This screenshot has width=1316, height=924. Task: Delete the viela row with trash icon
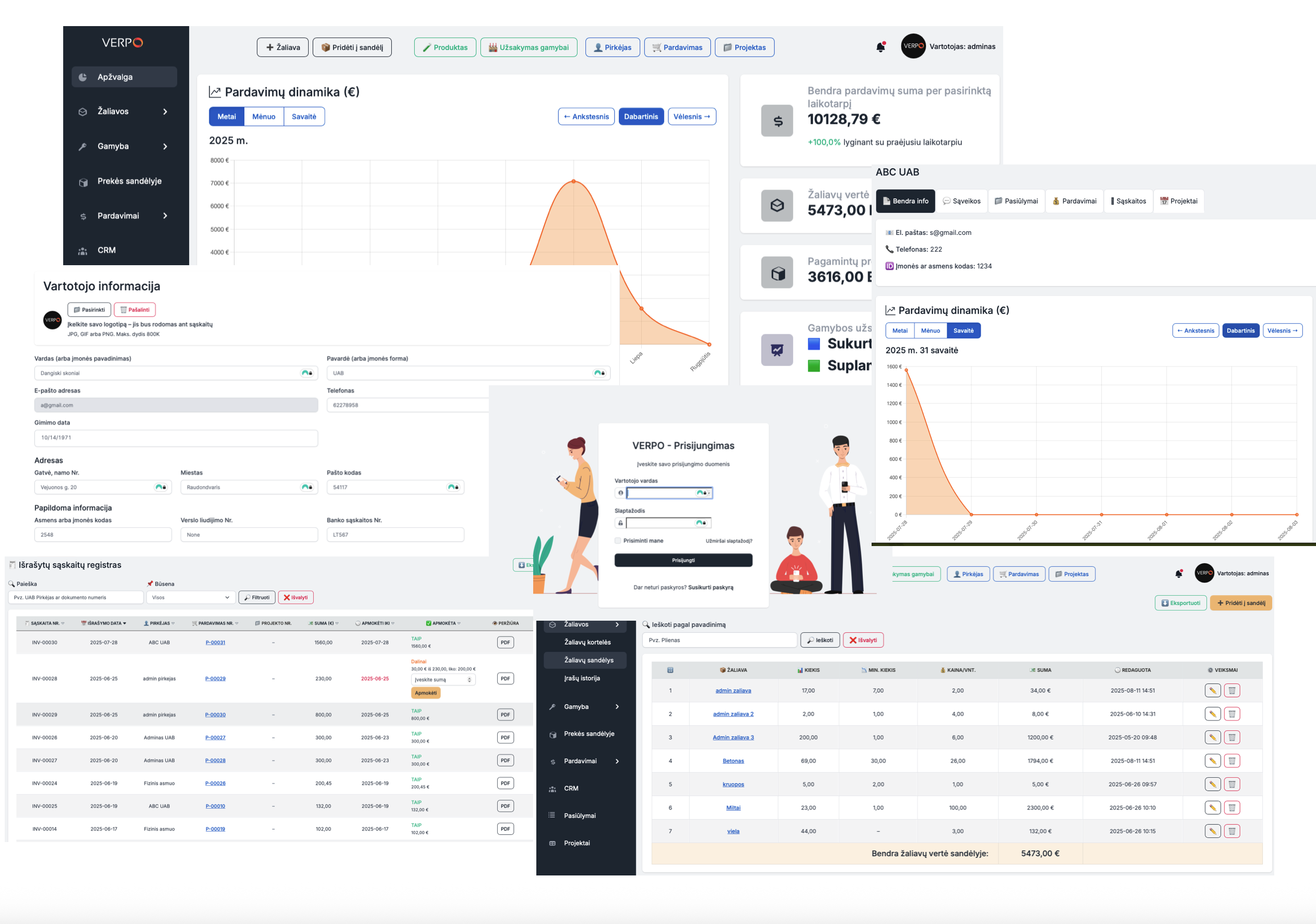(x=1232, y=831)
